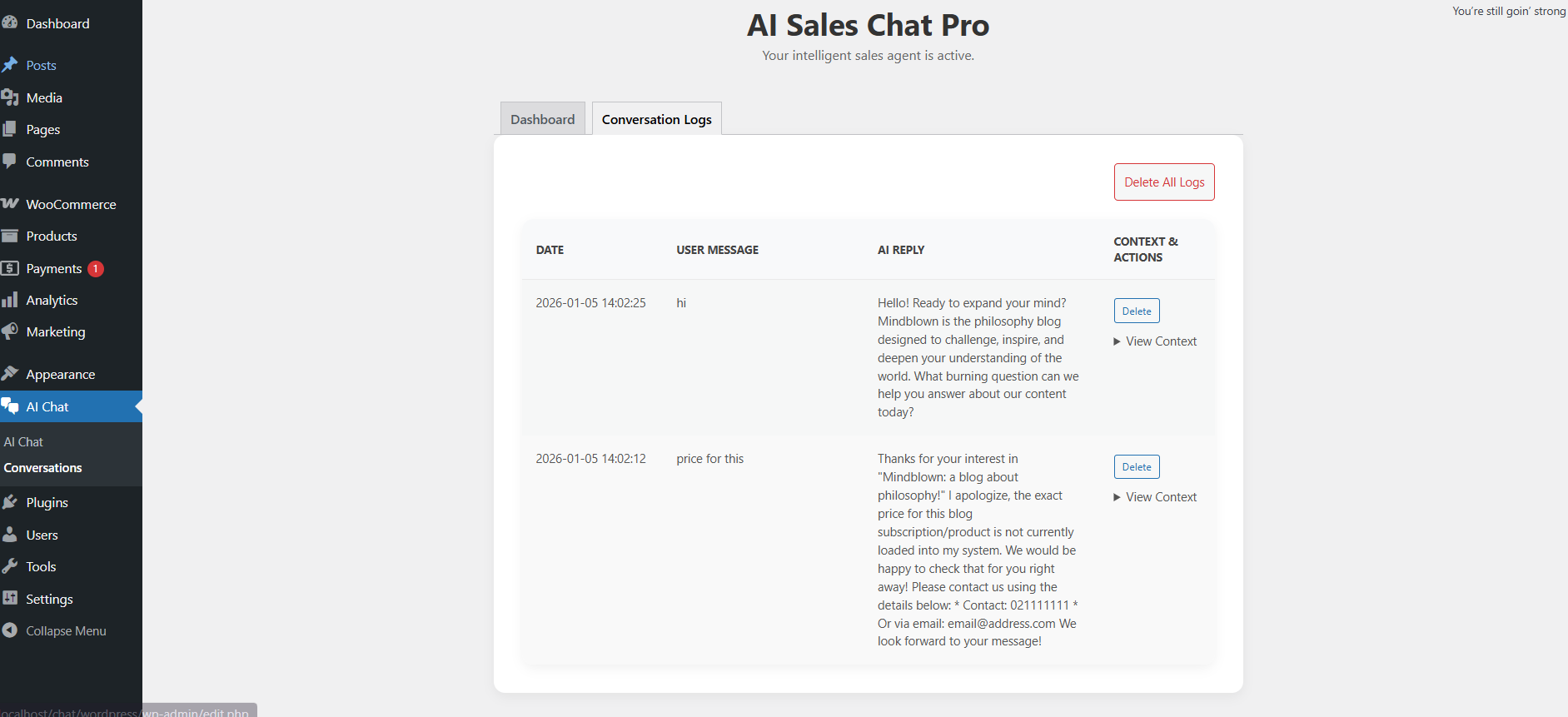Delete the 'price for this' log entry
The height and width of the screenshot is (717, 1568).
pyautogui.click(x=1136, y=466)
